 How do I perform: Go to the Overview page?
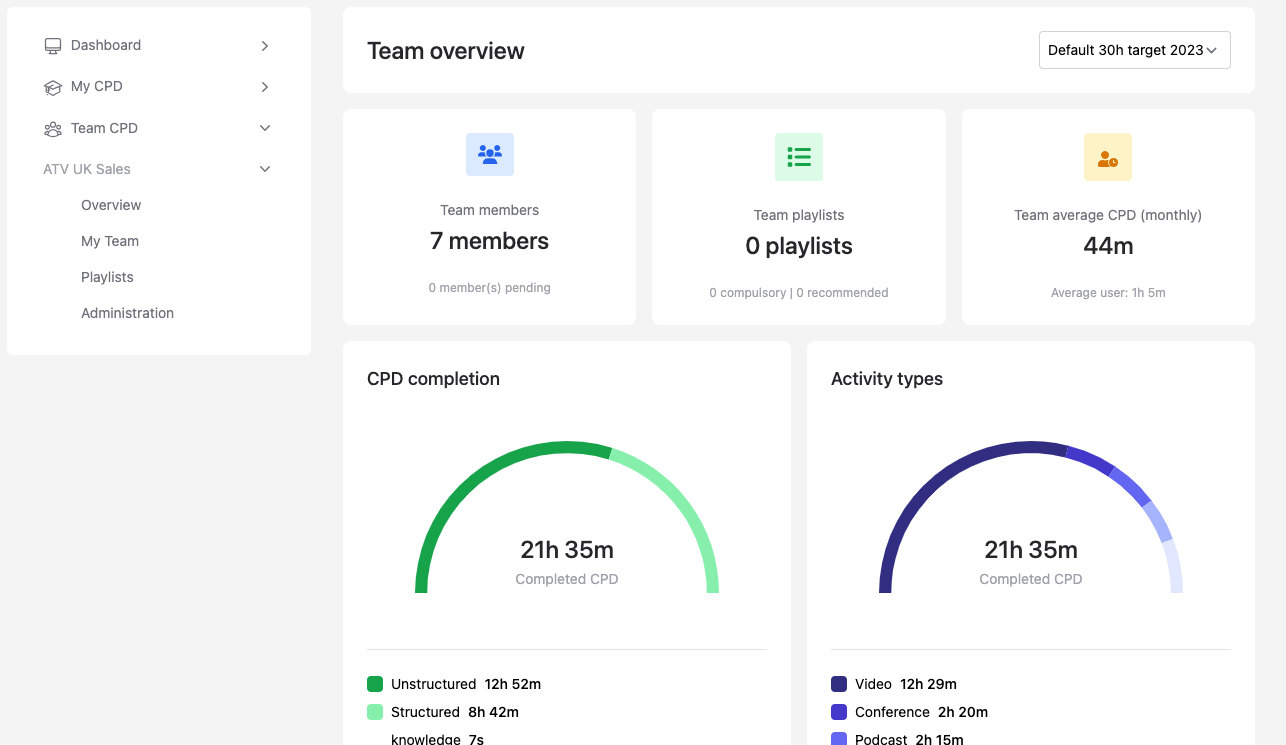pyautogui.click(x=111, y=205)
